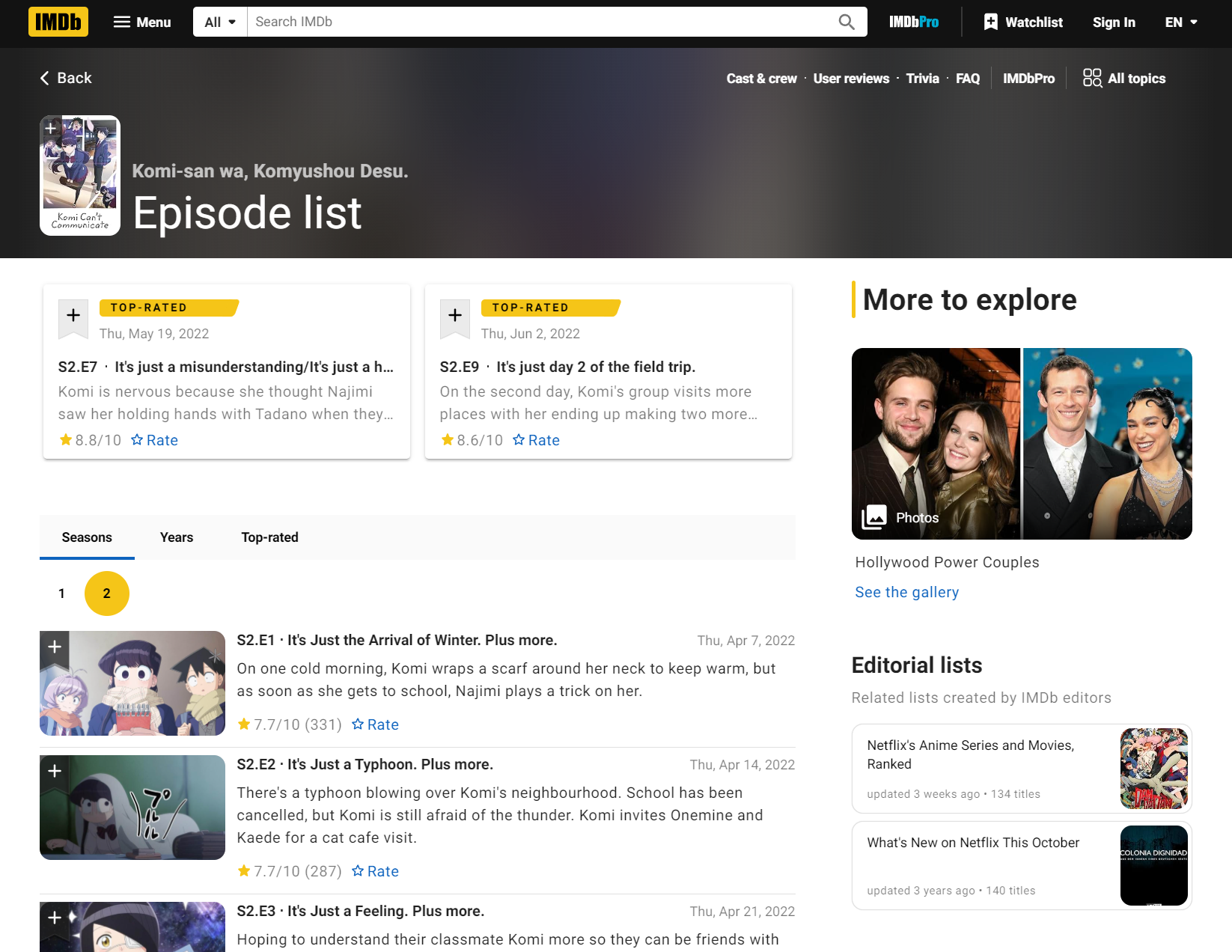Click the Colonia Dignidad list thumbnail

1153,866
